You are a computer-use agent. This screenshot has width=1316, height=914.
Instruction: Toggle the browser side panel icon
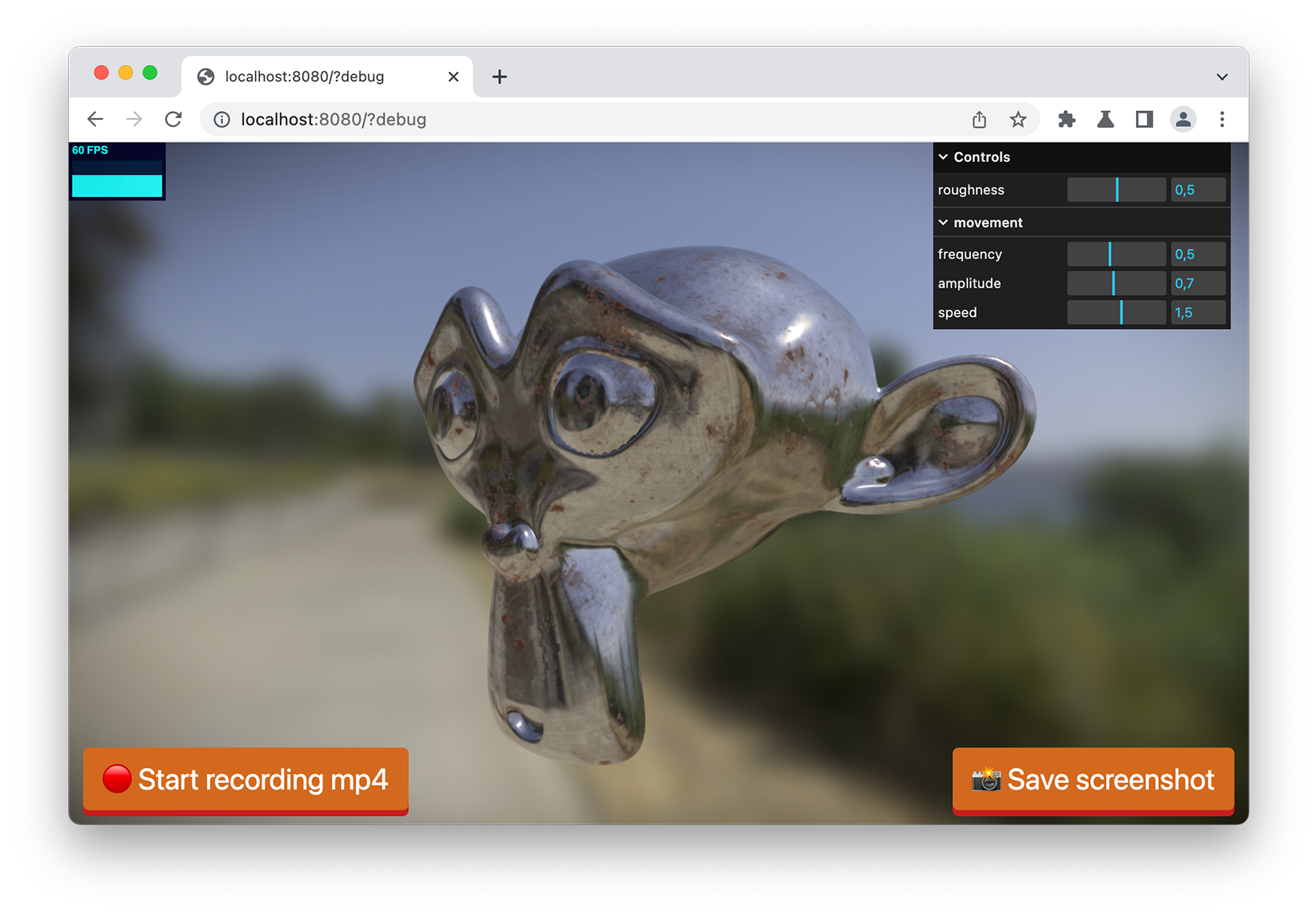pos(1144,119)
